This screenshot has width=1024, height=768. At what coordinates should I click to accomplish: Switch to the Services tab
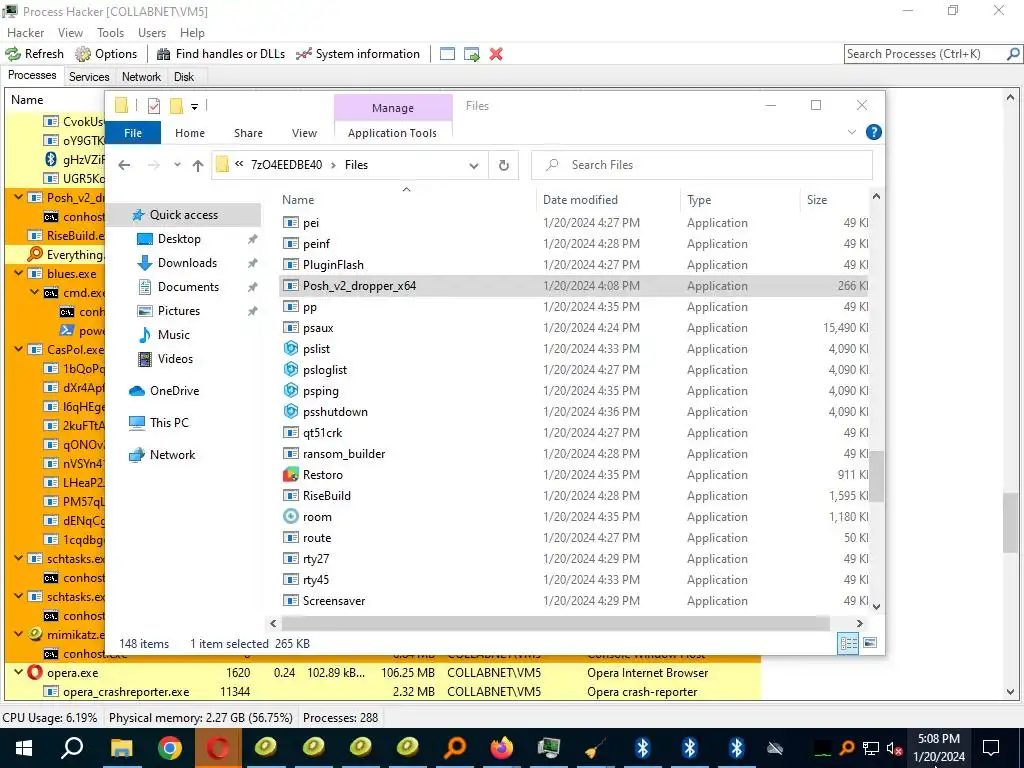[89, 76]
